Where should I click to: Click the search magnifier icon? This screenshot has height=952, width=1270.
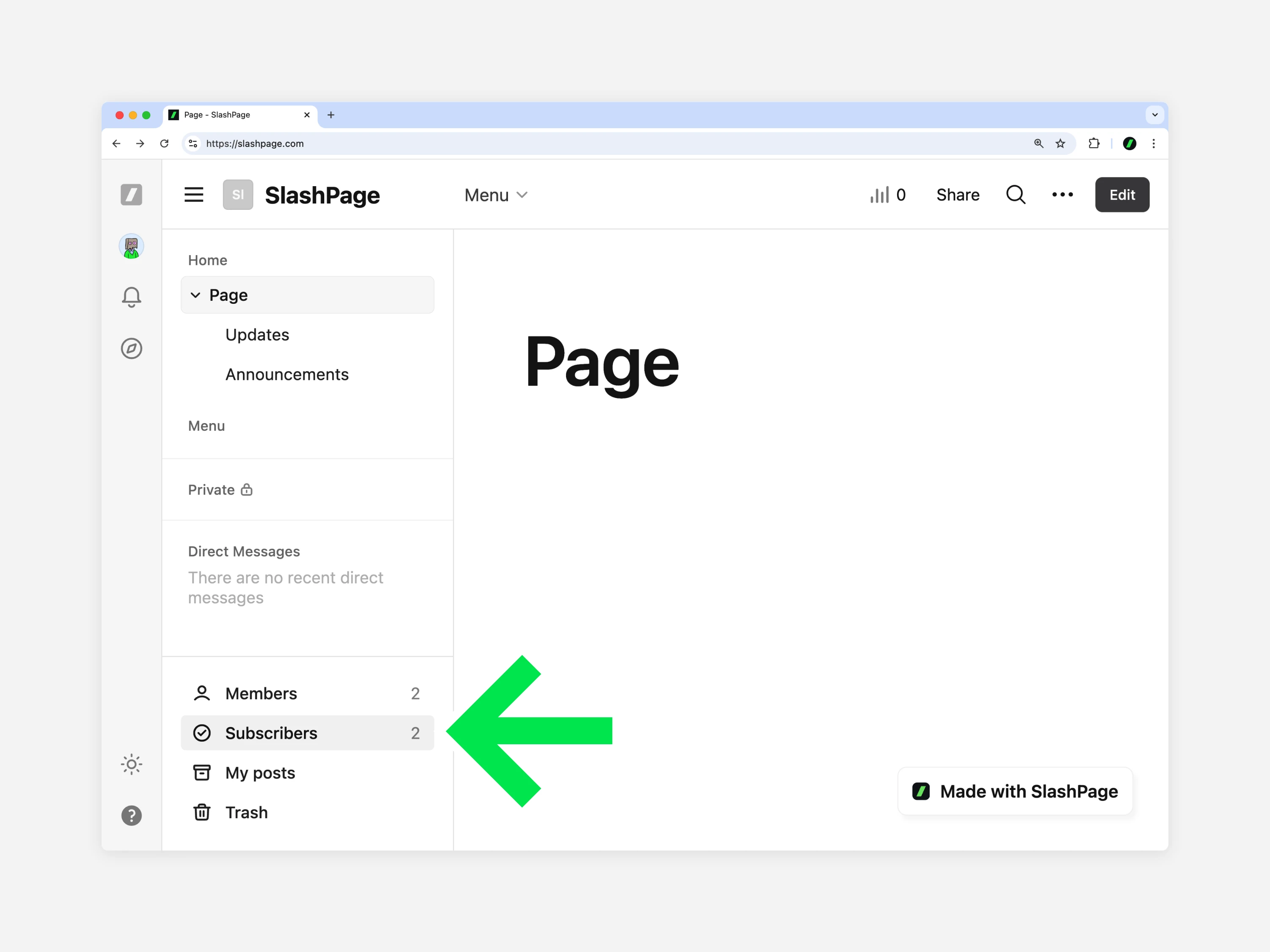[1016, 195]
